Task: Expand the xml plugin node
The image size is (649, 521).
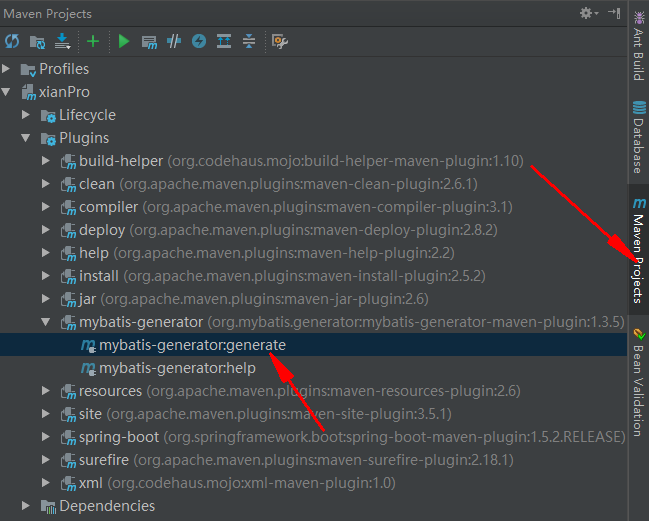Action: (x=46, y=483)
